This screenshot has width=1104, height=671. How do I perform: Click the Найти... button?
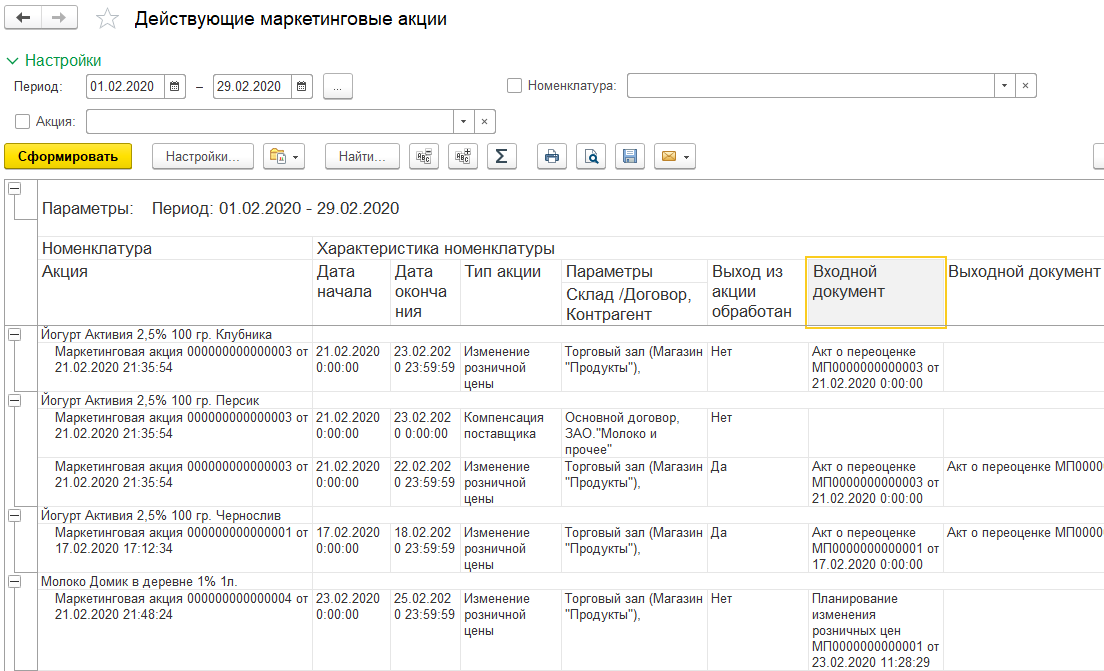(x=362, y=156)
